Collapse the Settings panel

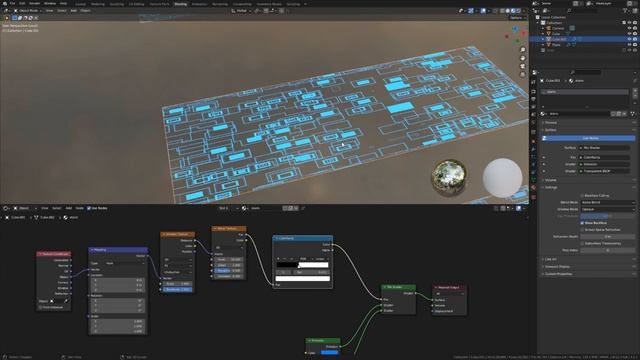click(x=551, y=187)
